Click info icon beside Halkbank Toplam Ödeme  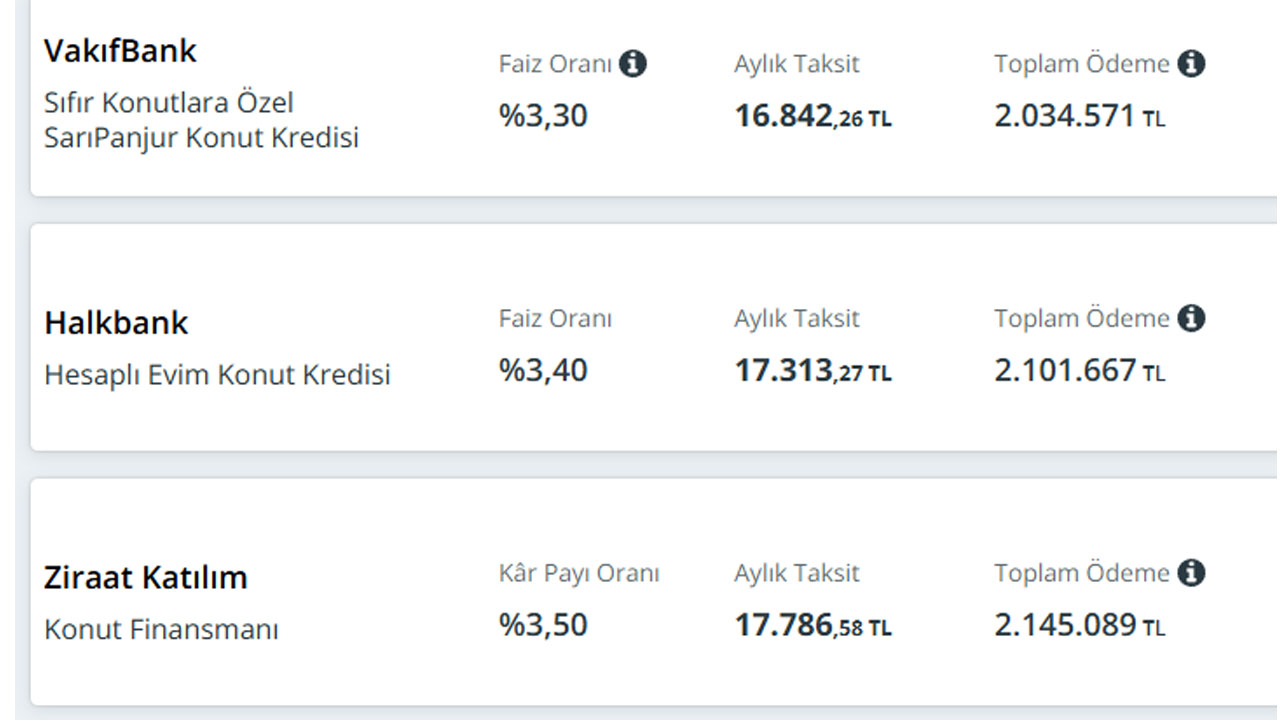pyautogui.click(x=1191, y=319)
